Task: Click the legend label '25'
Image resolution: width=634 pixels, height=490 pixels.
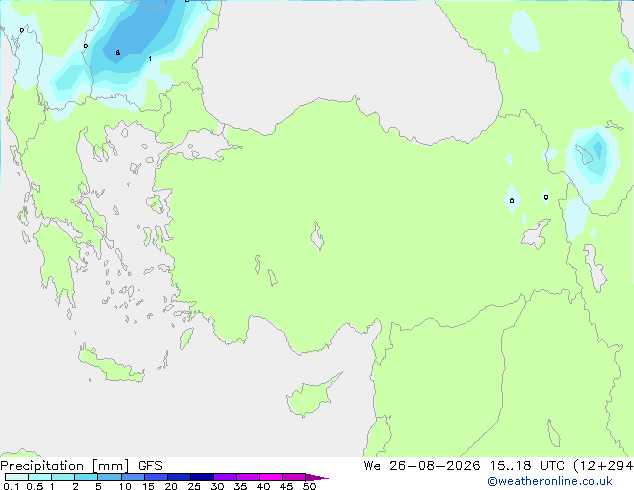Action: [x=194, y=486]
